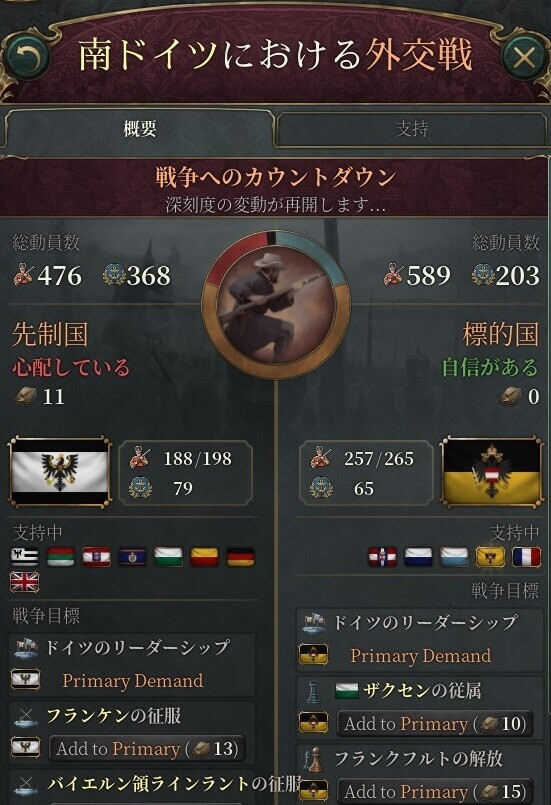Add フランクフルトの解放 to primary demand
This screenshot has width=551, height=805.
tap(435, 791)
